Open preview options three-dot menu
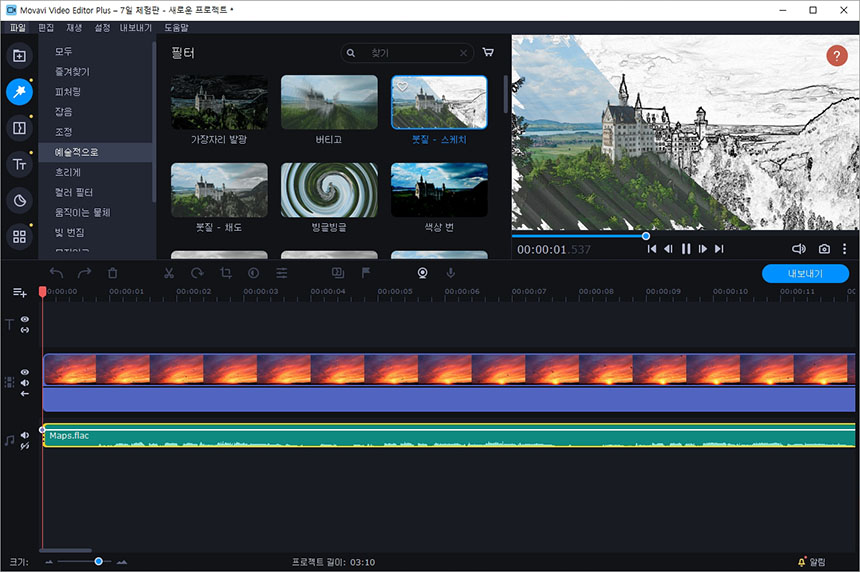This screenshot has height=572, width=860. 844,249
